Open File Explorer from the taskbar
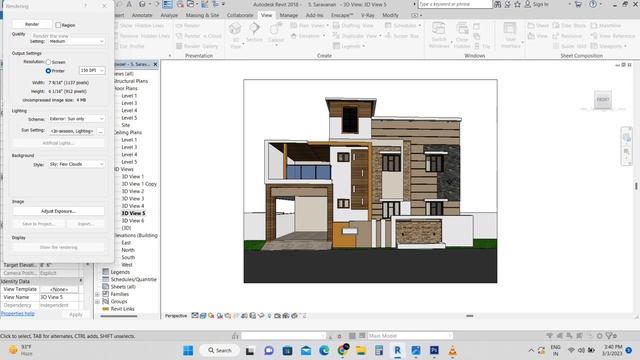The width and height of the screenshot is (640, 360). click(361, 350)
